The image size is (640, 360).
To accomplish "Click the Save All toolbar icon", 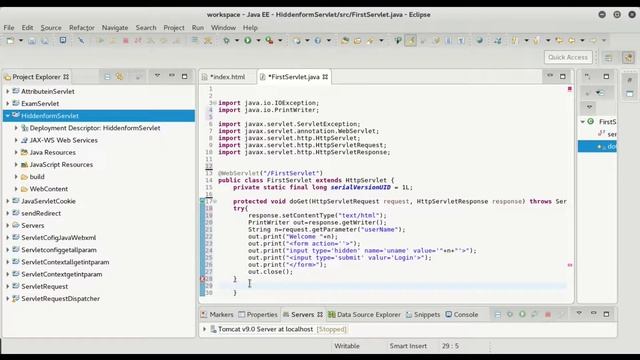I will [44, 40].
